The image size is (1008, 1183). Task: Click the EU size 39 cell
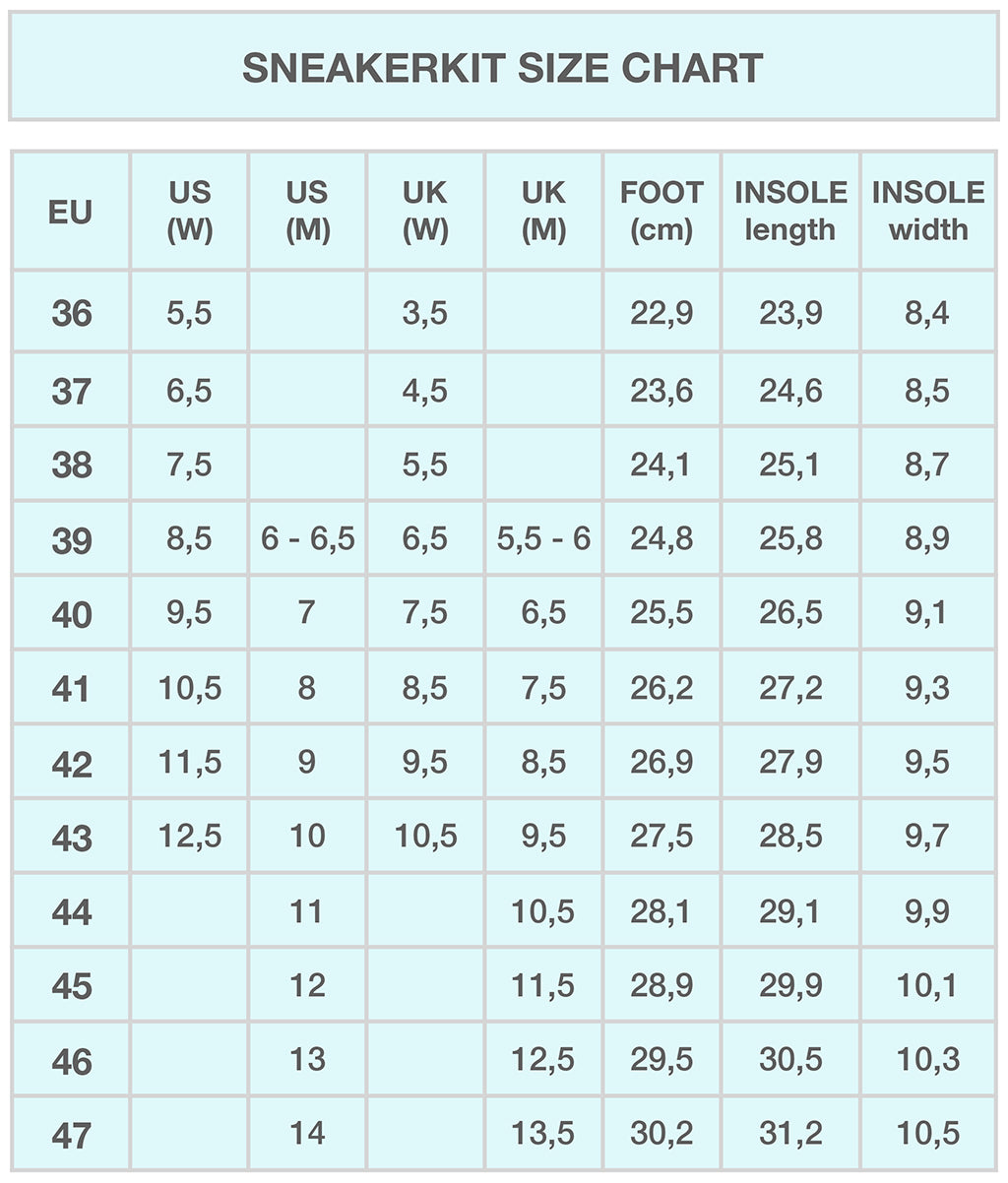[71, 540]
